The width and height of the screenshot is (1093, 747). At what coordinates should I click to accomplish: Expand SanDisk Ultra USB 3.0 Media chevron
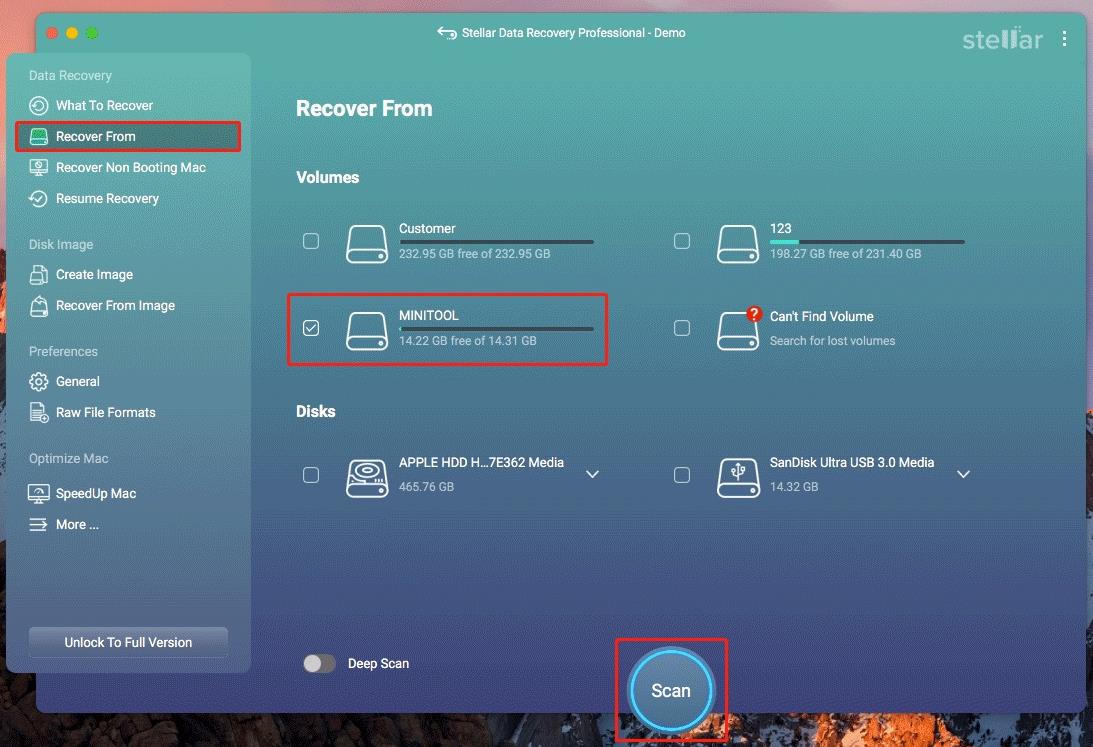pos(963,474)
